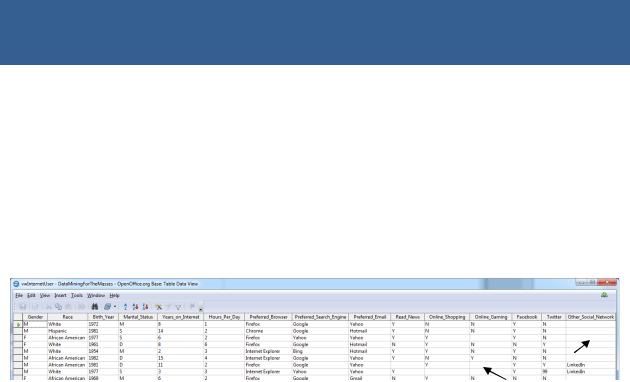
Task: Open the File menu
Action: pos(19,295)
